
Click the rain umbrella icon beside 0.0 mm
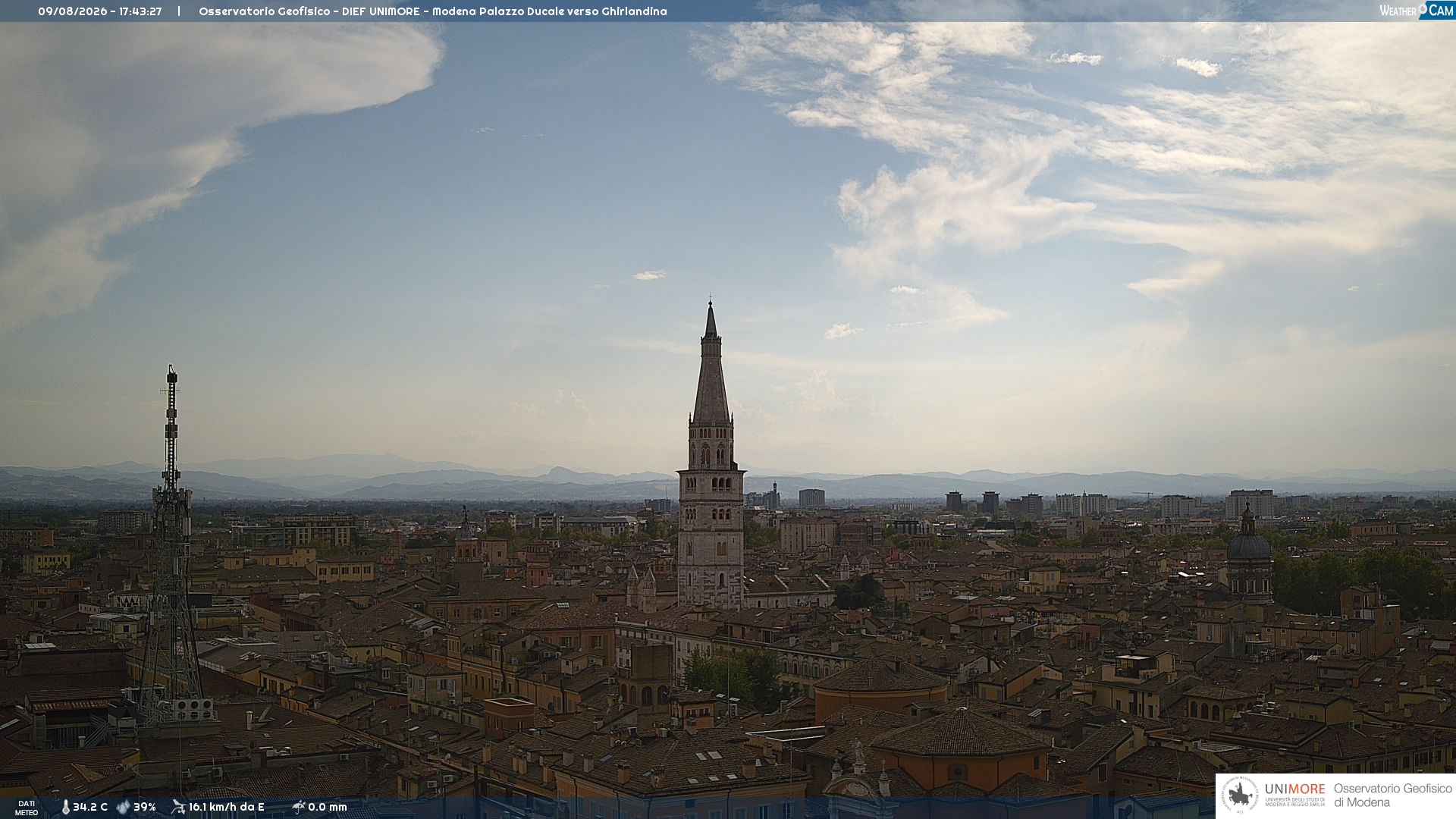(x=298, y=807)
